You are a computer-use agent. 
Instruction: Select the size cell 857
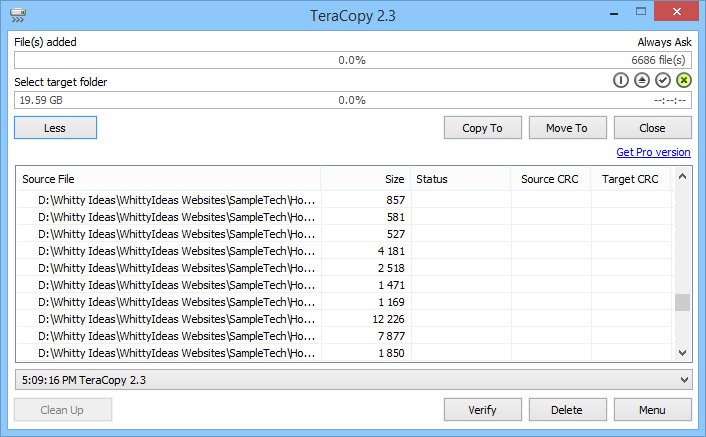click(395, 200)
